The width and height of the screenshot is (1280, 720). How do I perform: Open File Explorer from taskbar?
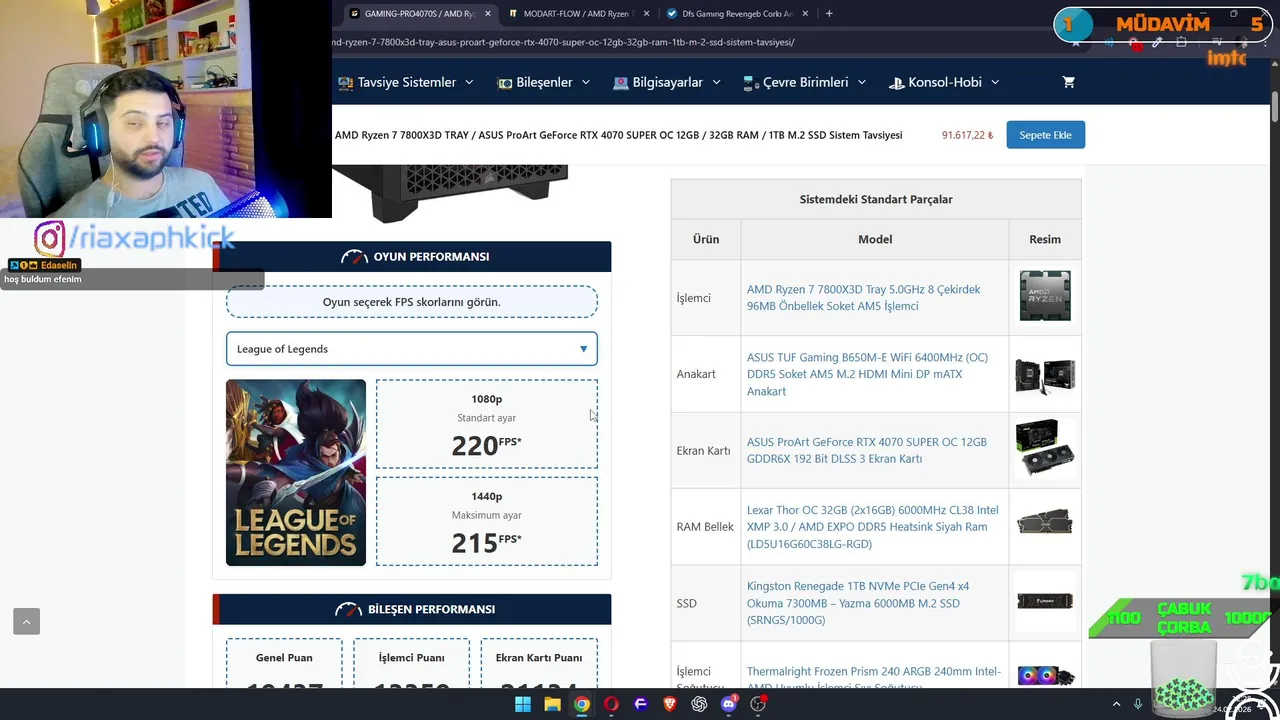tap(552, 704)
